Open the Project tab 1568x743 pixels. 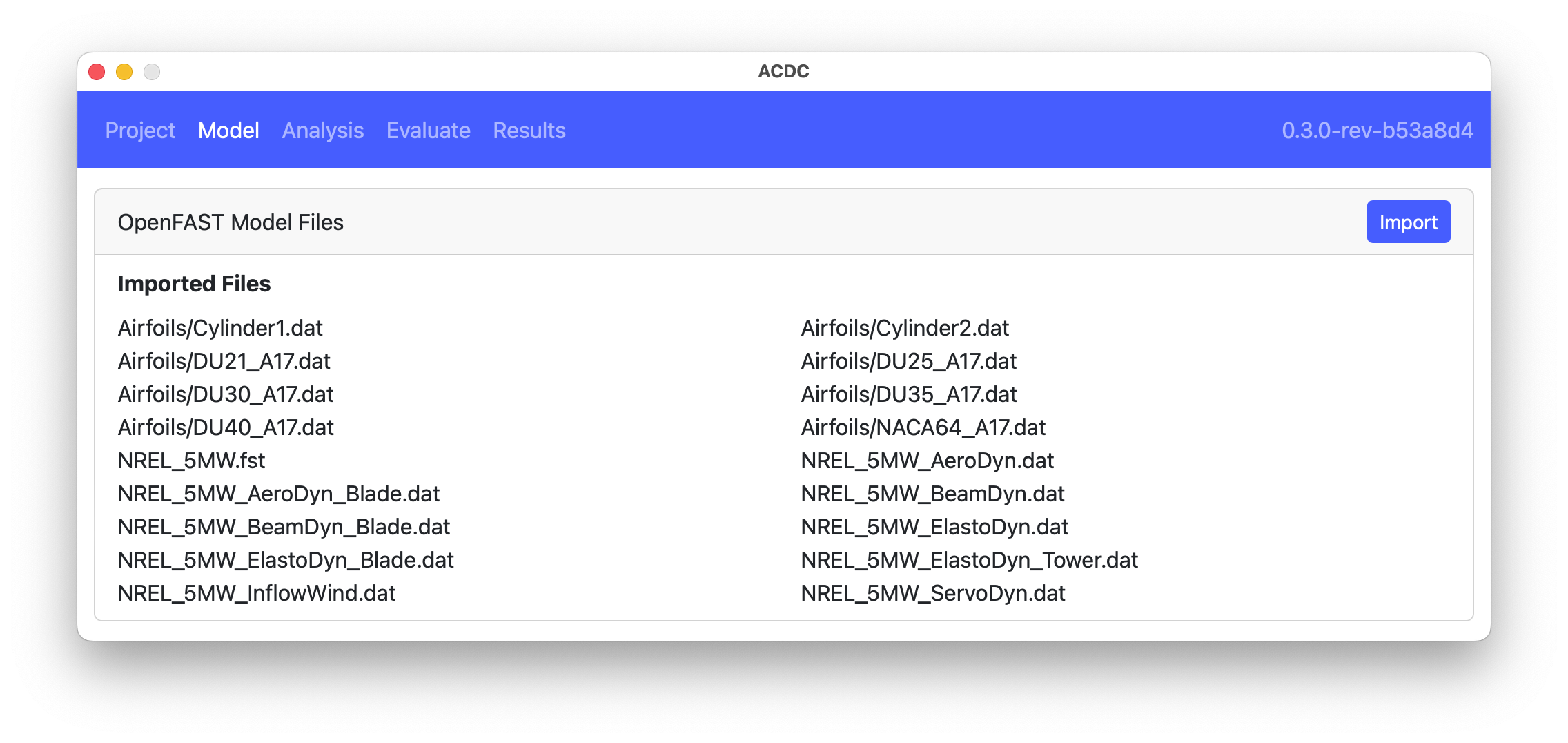[140, 131]
